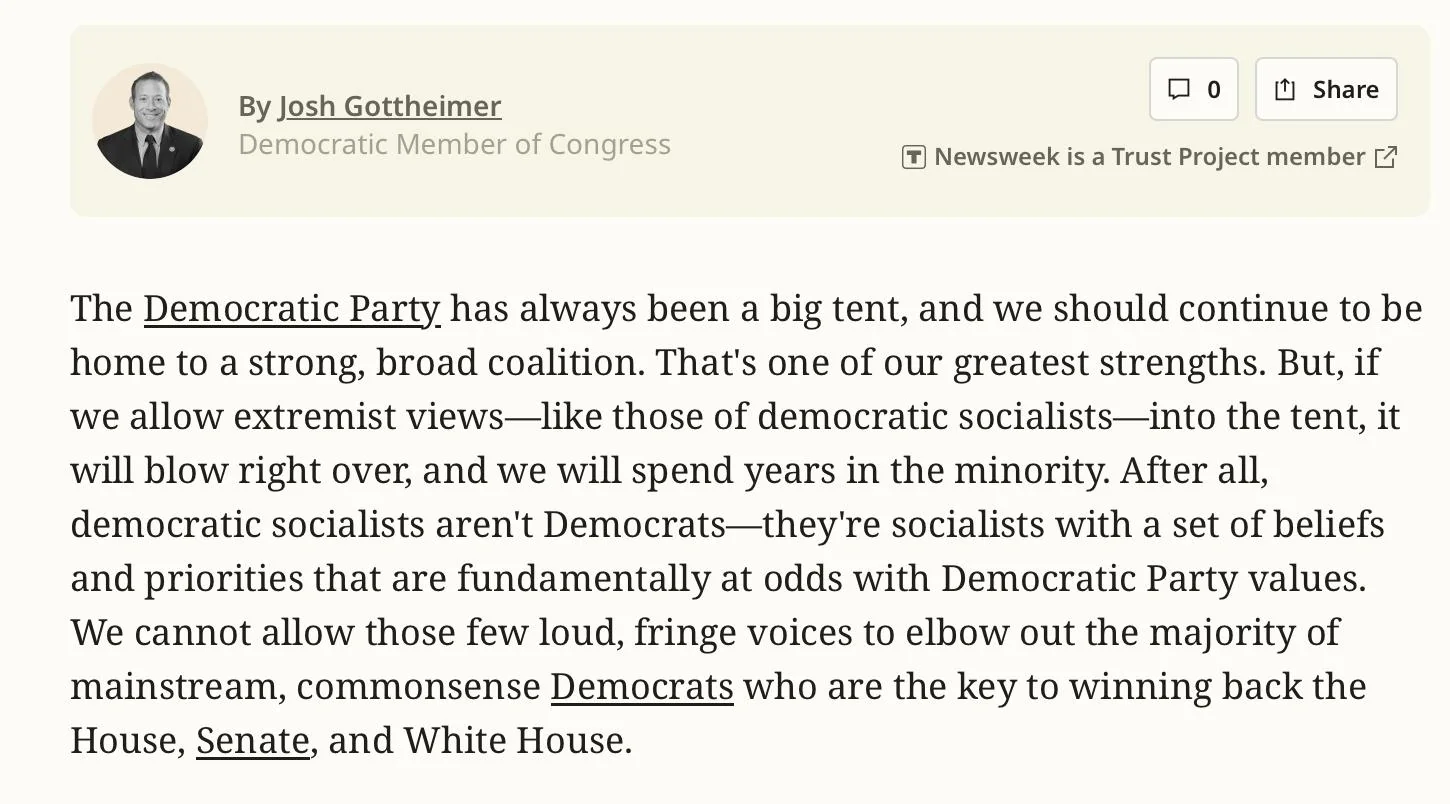Image resolution: width=1450 pixels, height=804 pixels.
Task: Open the underlined "Democrats" link
Action: point(641,687)
